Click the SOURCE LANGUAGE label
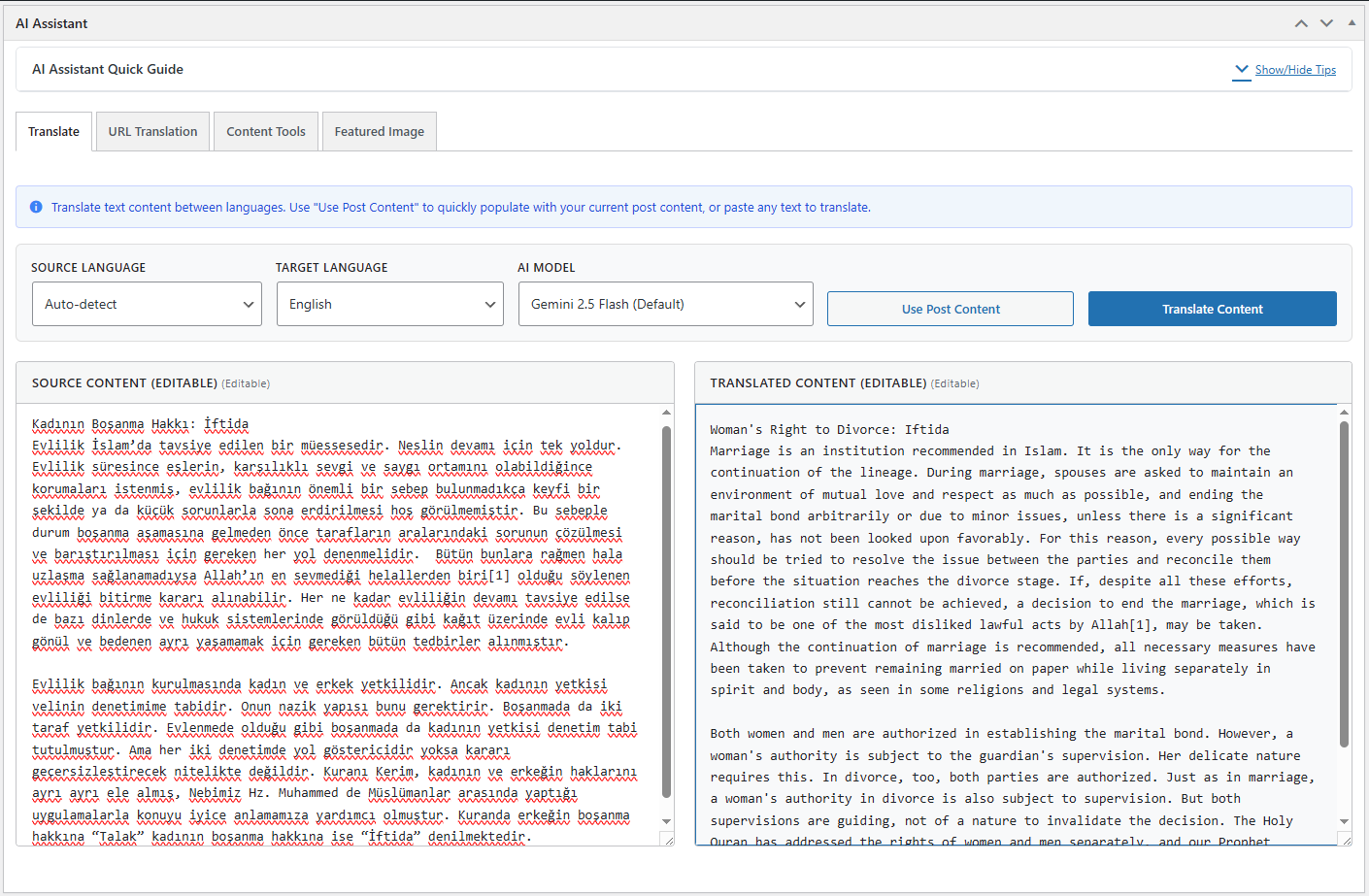 click(x=88, y=268)
